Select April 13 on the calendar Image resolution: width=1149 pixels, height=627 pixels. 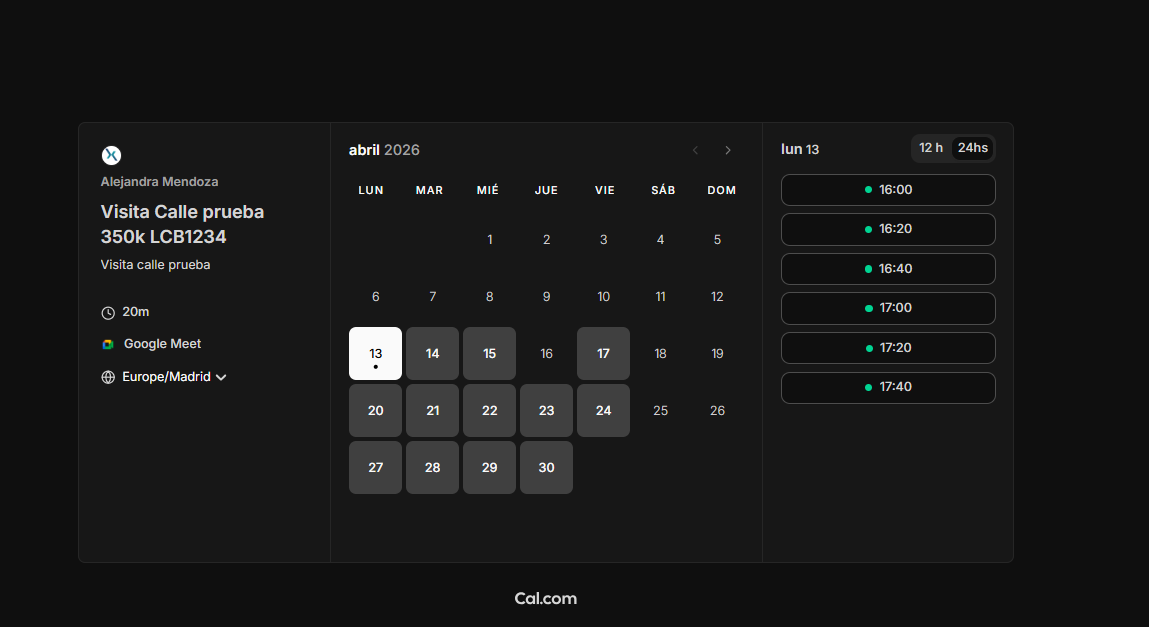pos(375,353)
